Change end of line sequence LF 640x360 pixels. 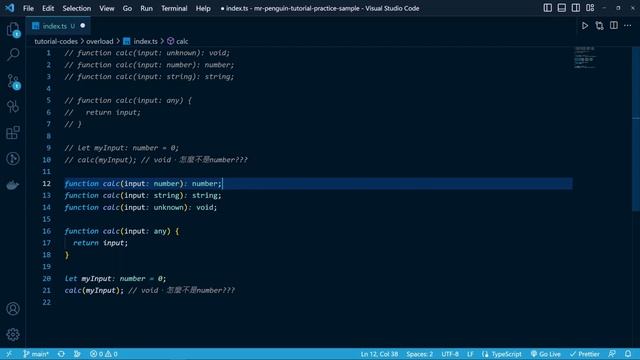coord(470,354)
